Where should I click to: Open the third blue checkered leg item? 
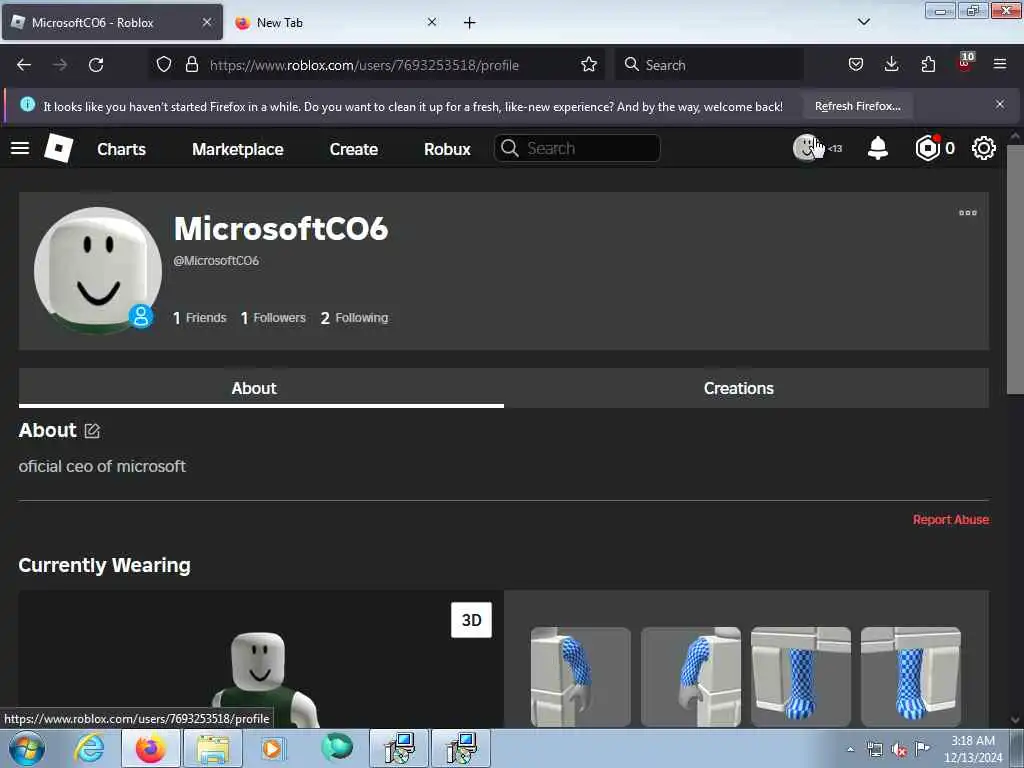pos(801,677)
